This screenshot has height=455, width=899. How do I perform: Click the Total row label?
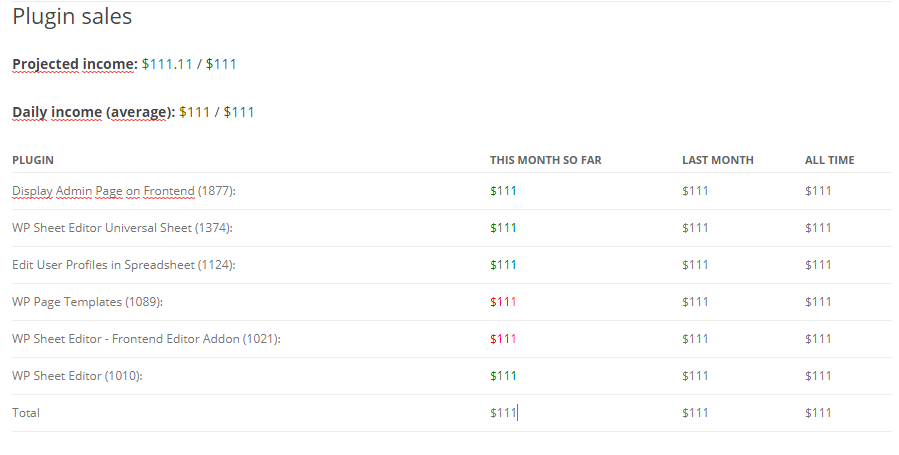[26, 413]
